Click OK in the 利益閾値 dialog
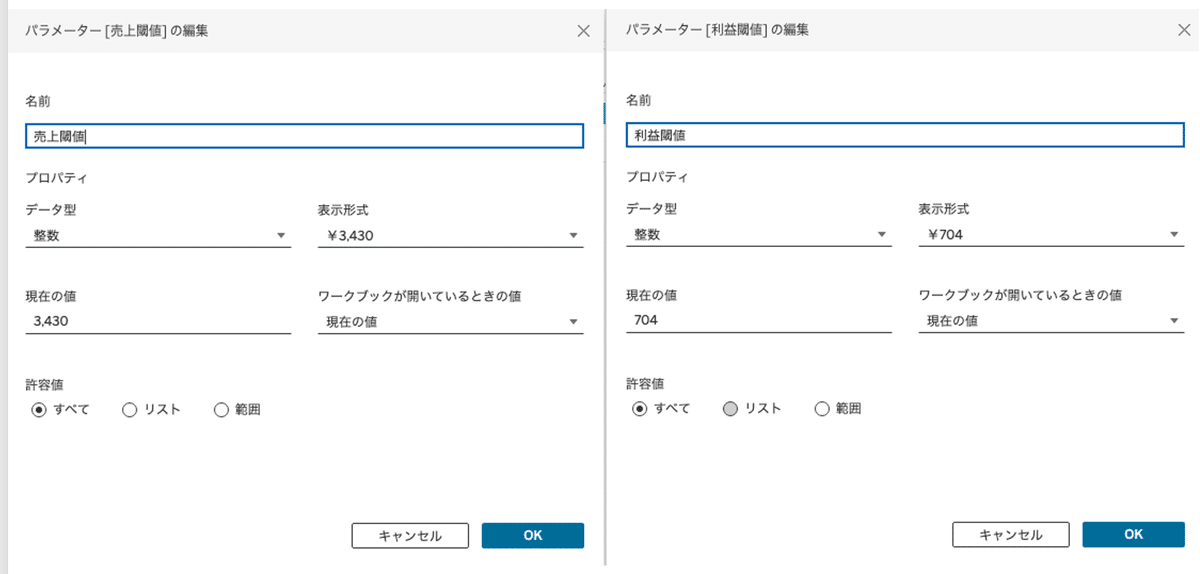1200x574 pixels. coord(1133,534)
